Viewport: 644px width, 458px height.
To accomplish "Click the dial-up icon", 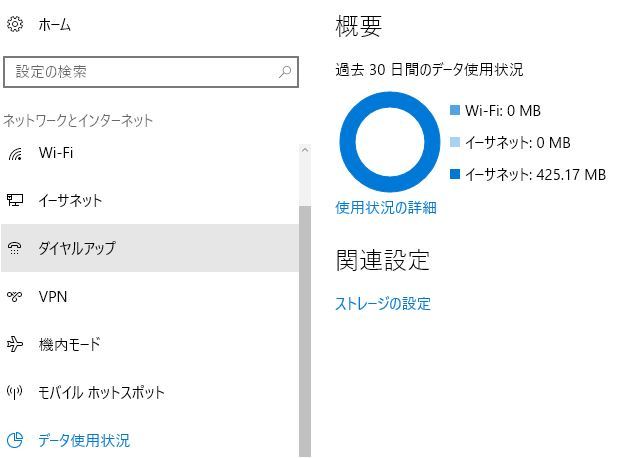I will [15, 249].
